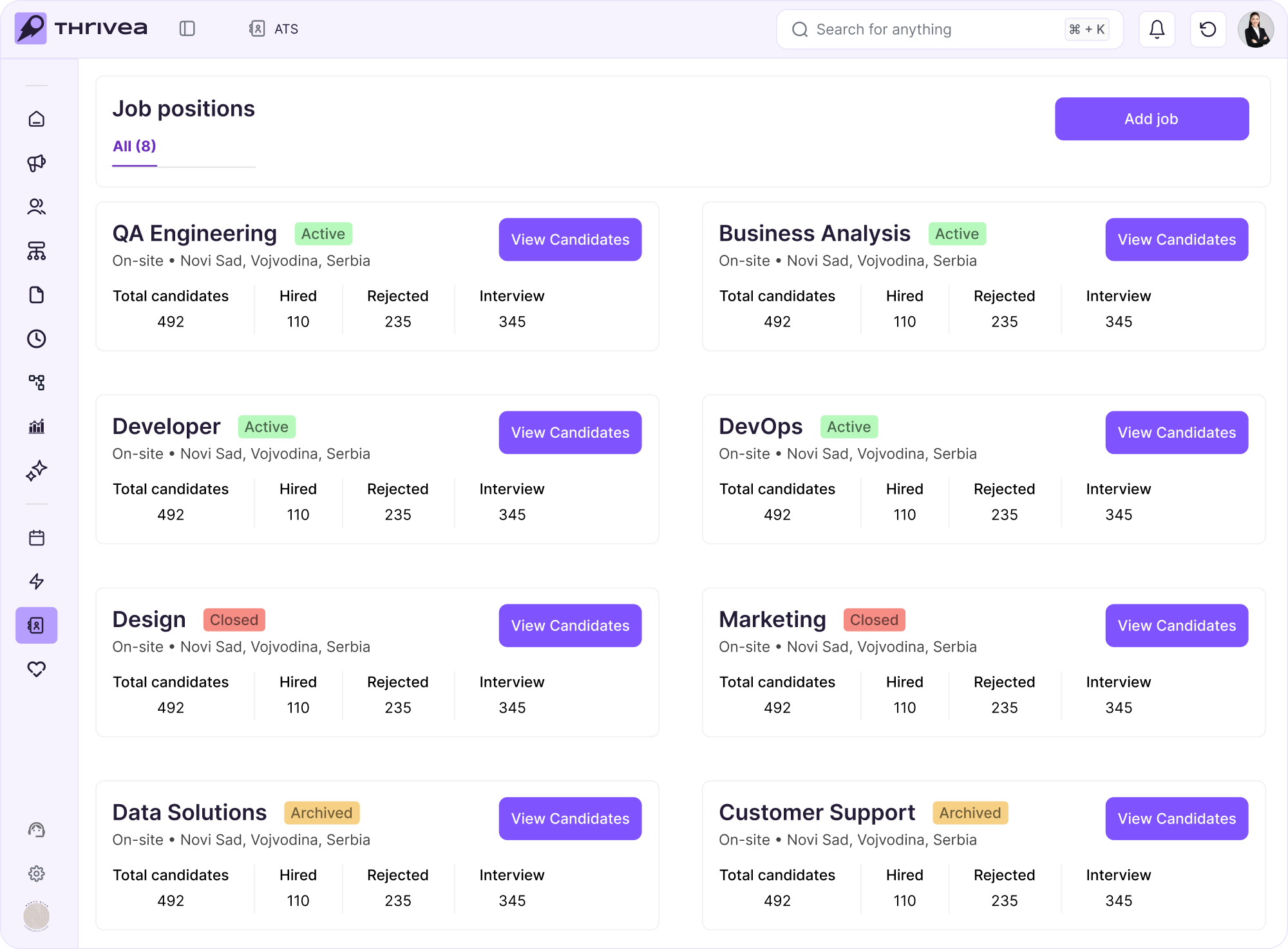Click the company logo at sidebar bottom

click(37, 916)
